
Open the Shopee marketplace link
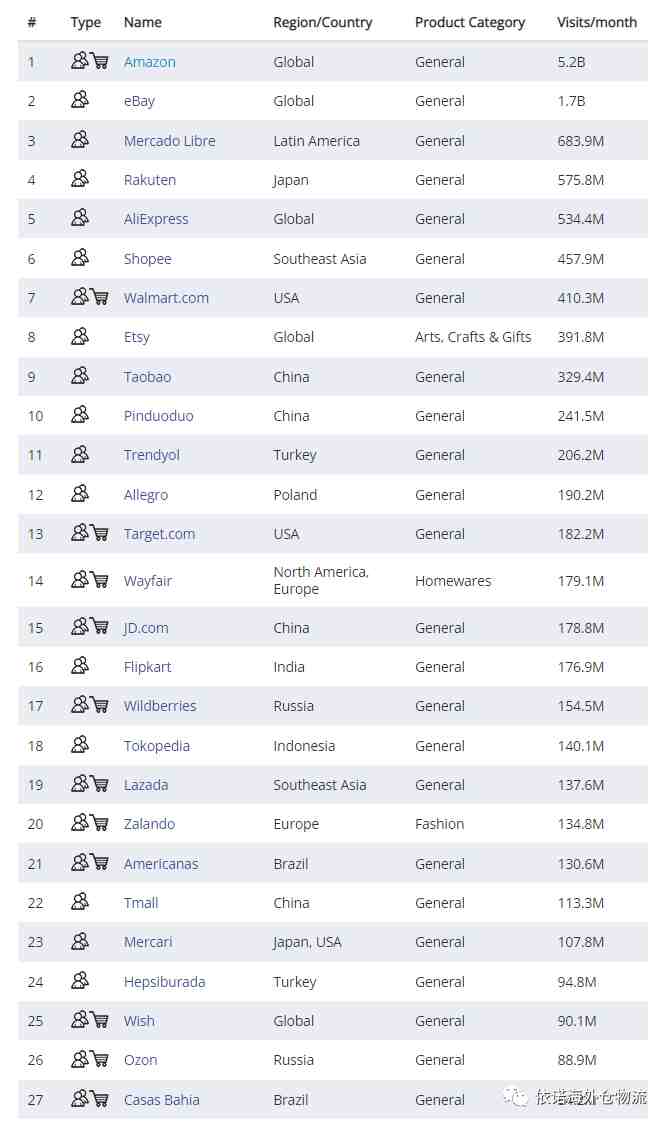[147, 259]
